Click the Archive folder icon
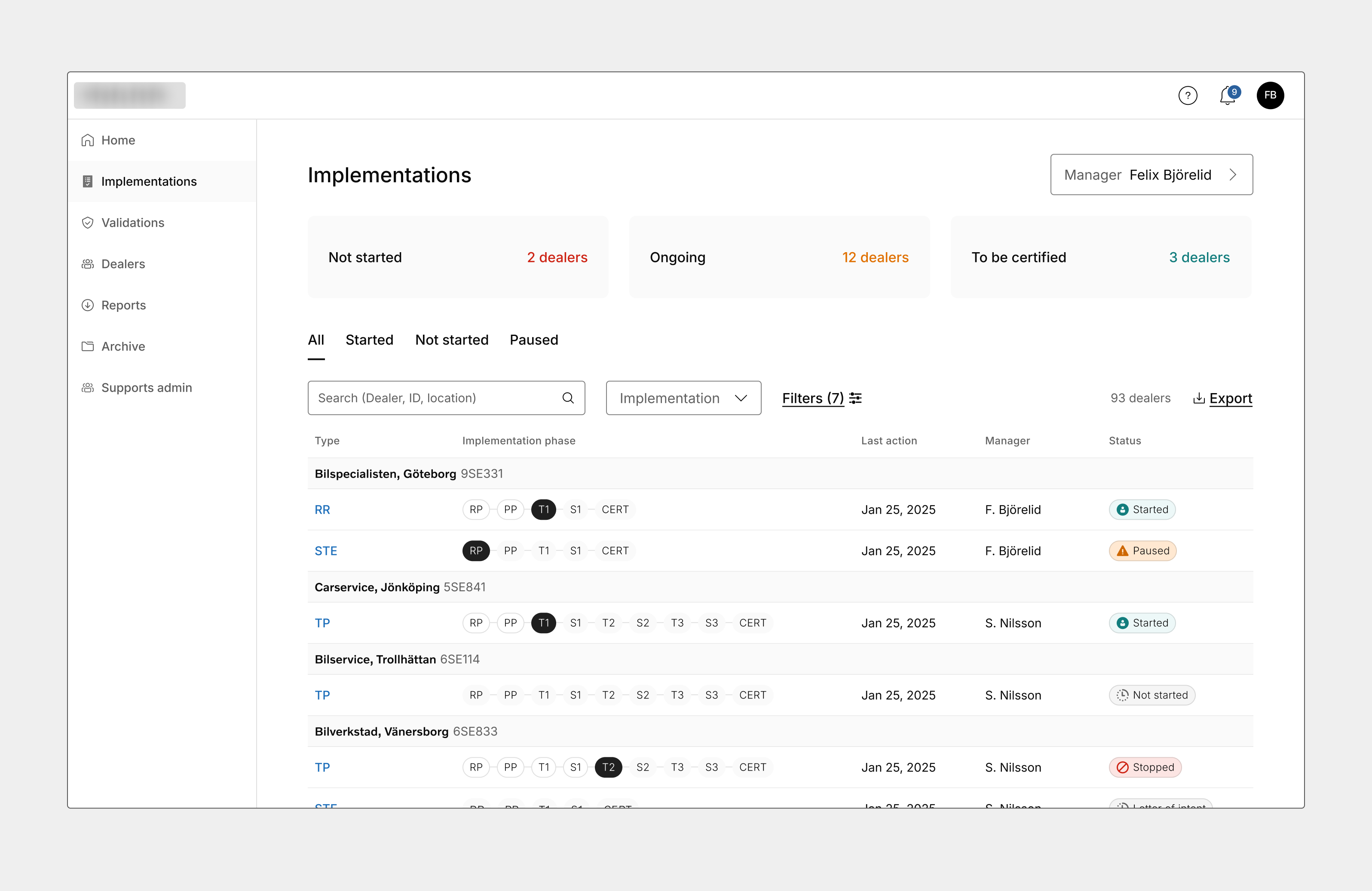The height and width of the screenshot is (891, 1372). coord(88,346)
